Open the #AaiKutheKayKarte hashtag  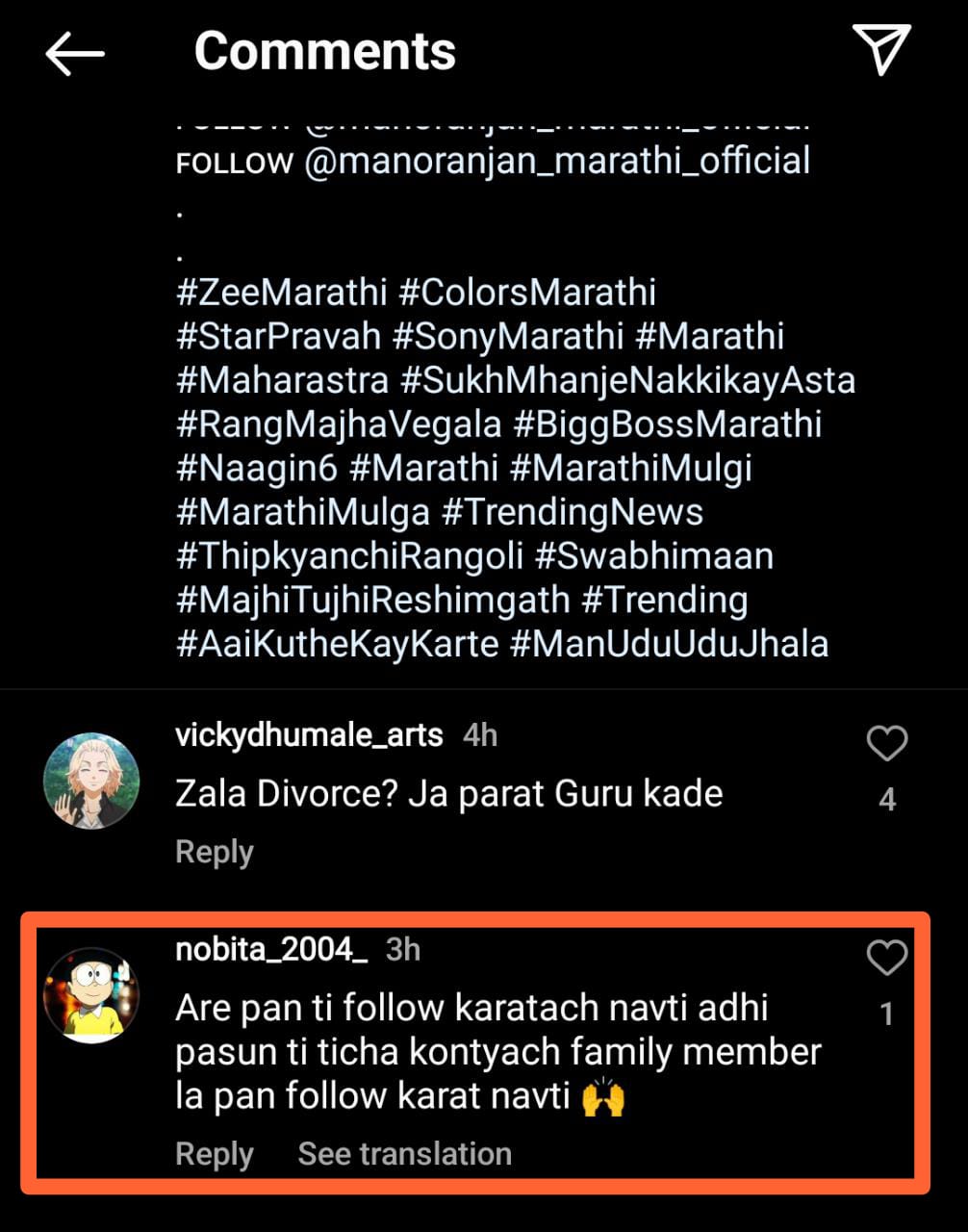[337, 644]
